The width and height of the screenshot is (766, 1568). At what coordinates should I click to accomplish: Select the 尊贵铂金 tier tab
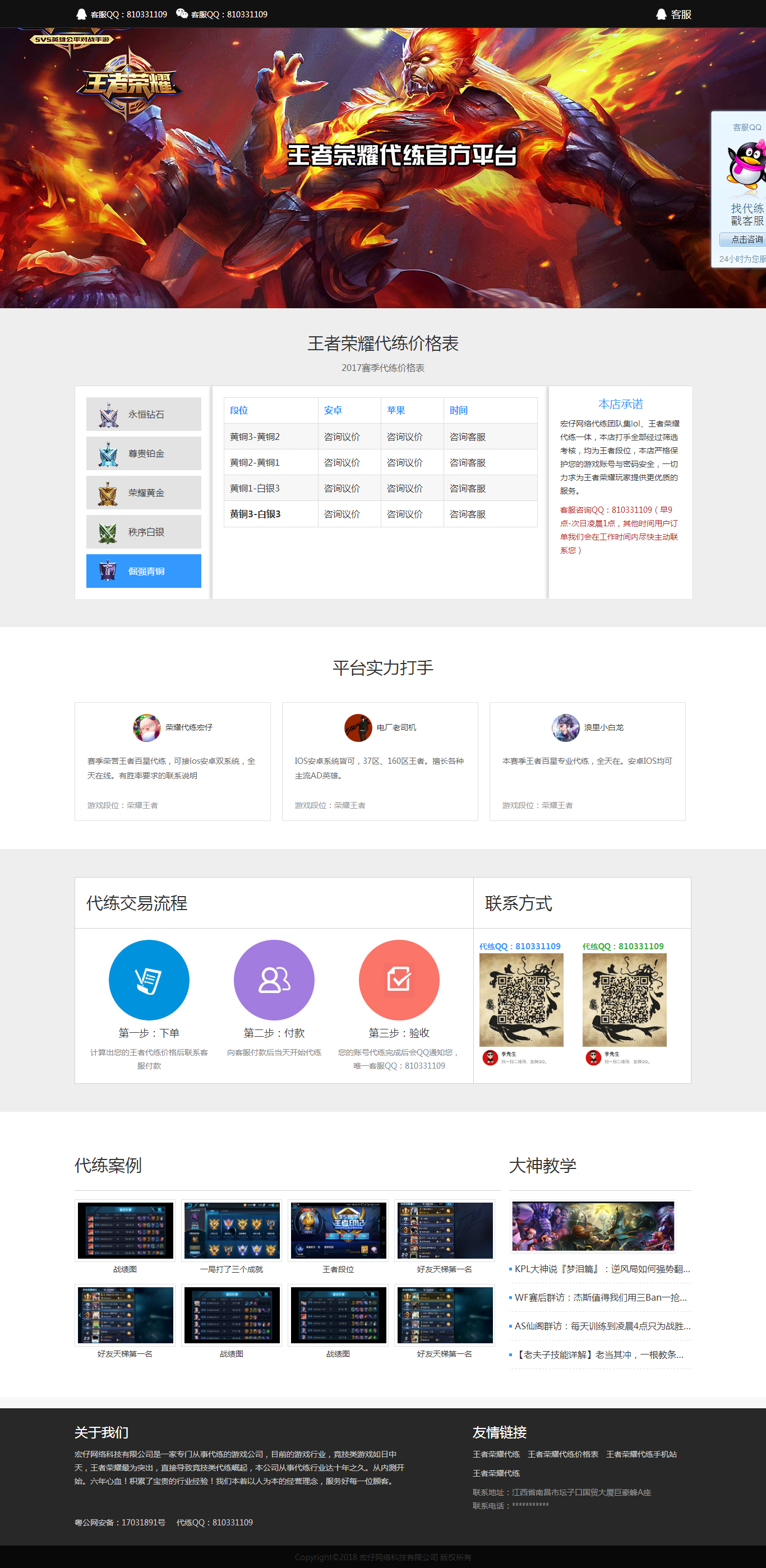pyautogui.click(x=144, y=453)
